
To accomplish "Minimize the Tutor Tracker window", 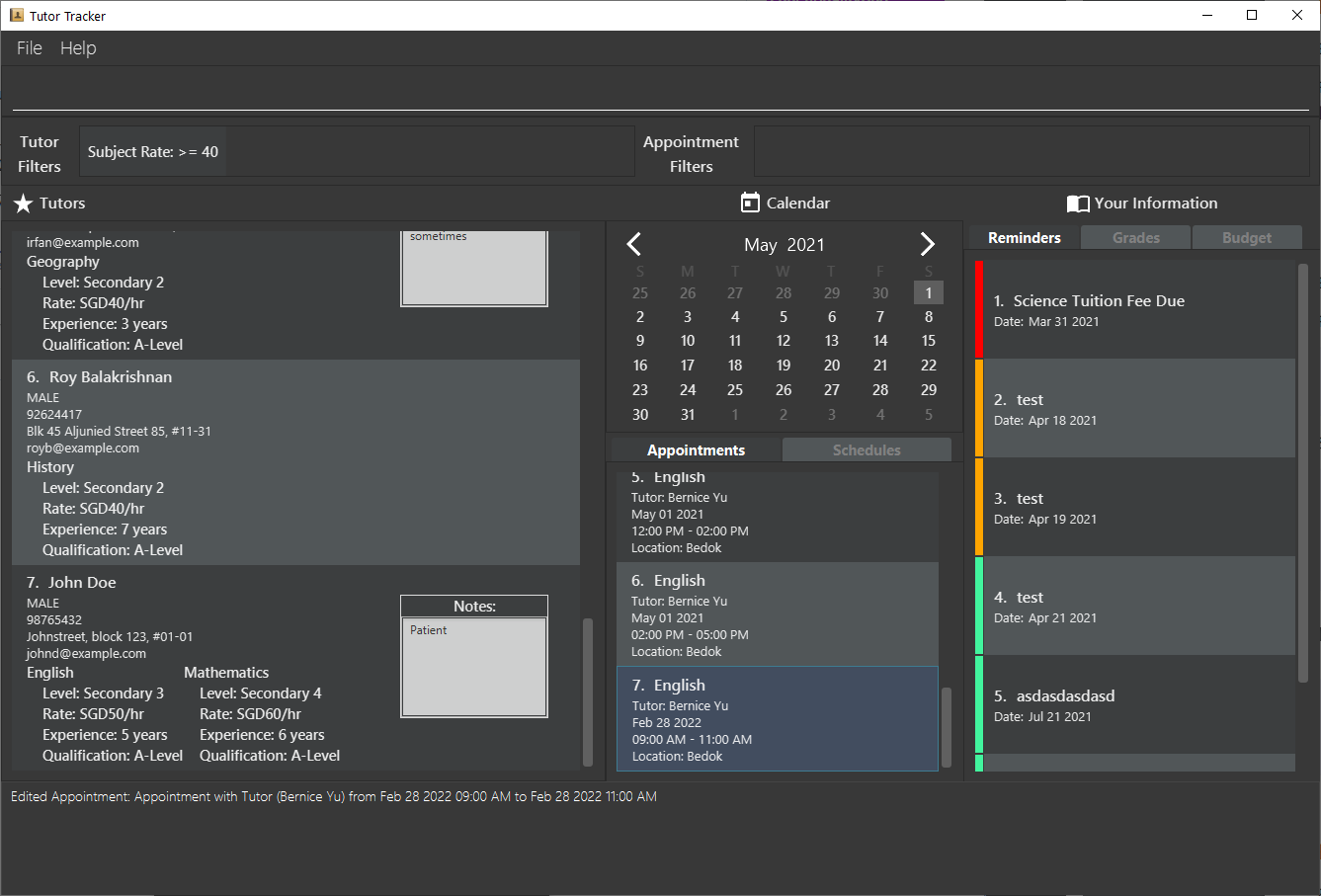I will coord(1207,15).
